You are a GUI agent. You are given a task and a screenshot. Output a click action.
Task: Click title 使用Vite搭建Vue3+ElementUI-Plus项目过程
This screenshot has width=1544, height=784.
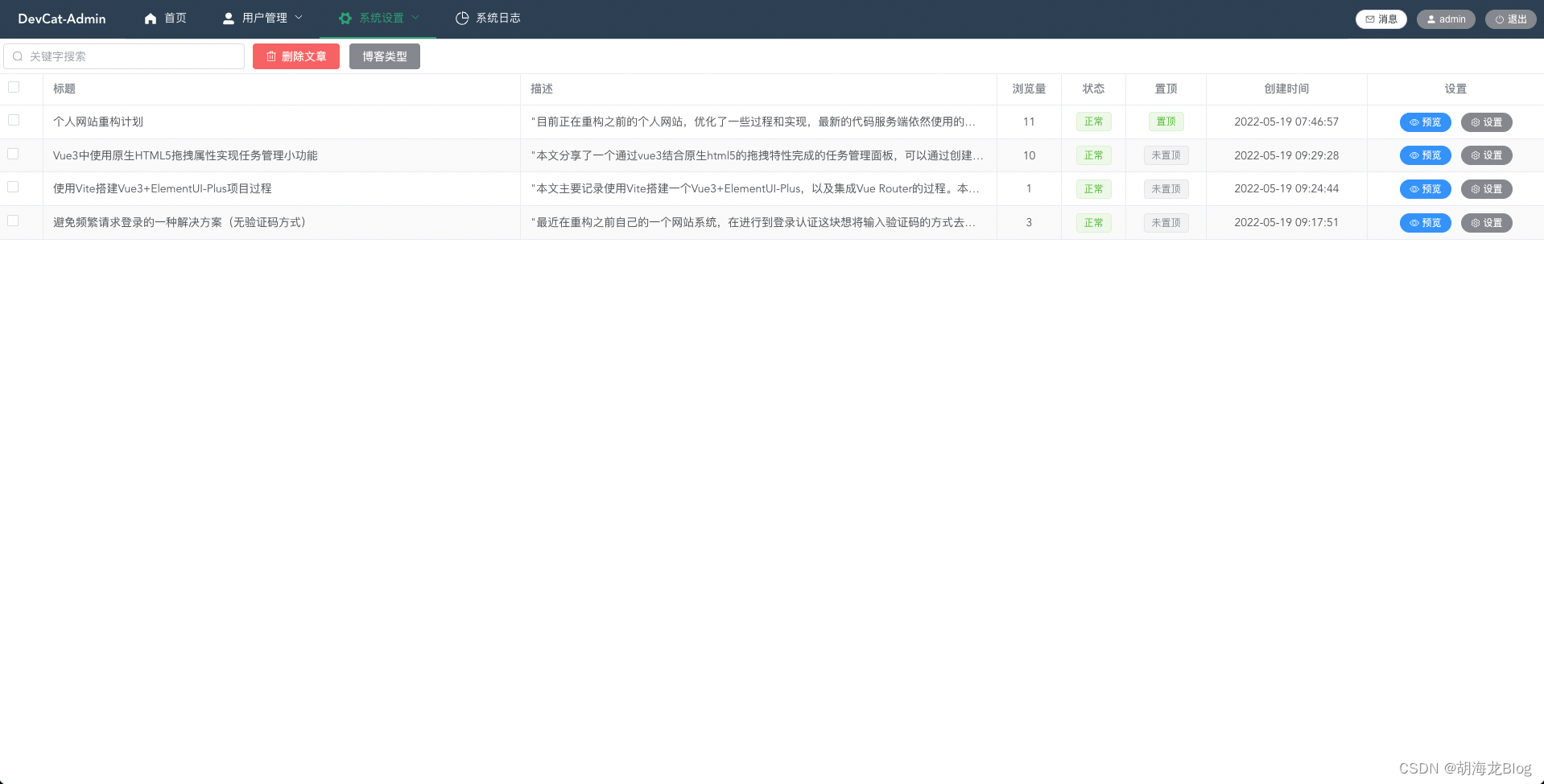click(x=163, y=188)
